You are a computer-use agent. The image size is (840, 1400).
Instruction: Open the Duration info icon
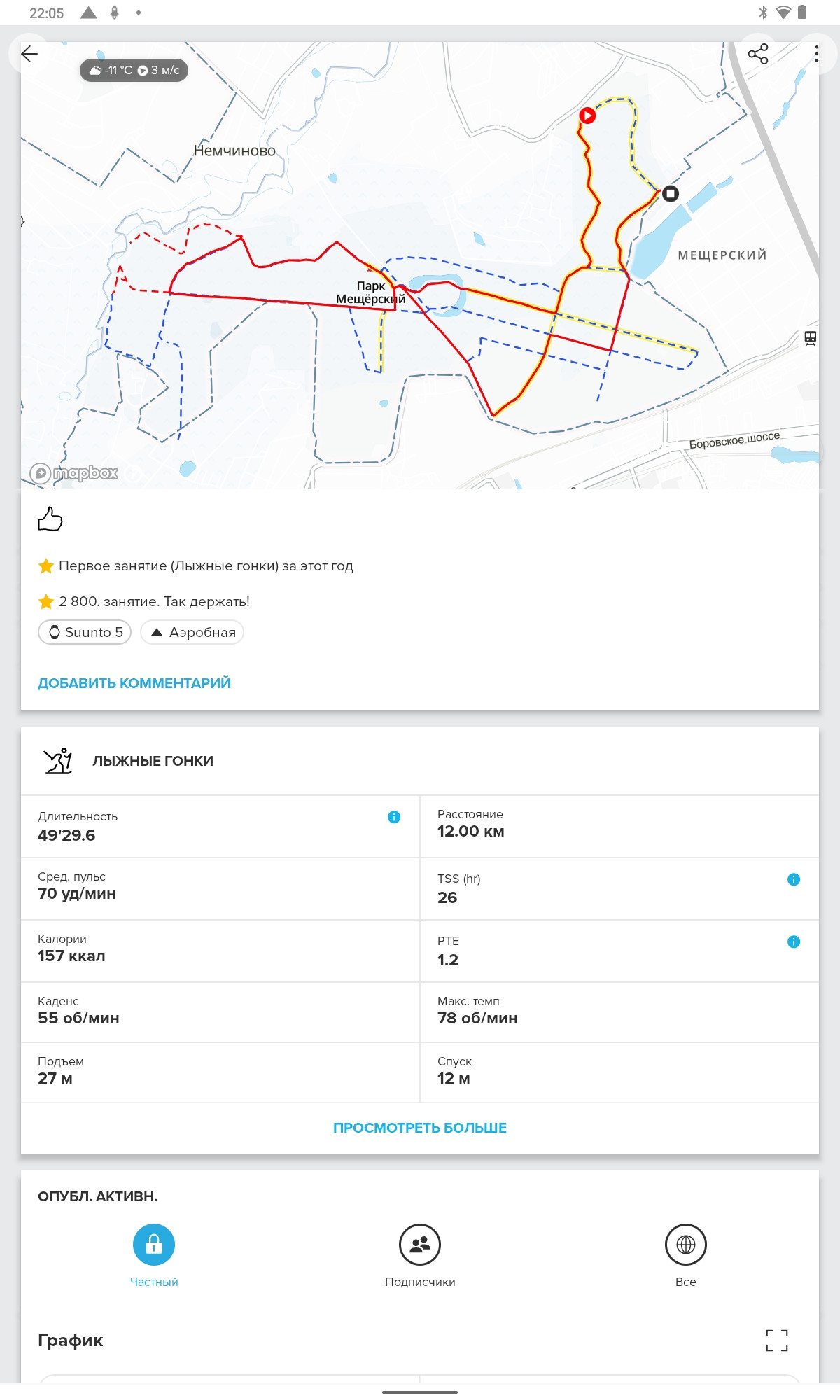tap(394, 817)
